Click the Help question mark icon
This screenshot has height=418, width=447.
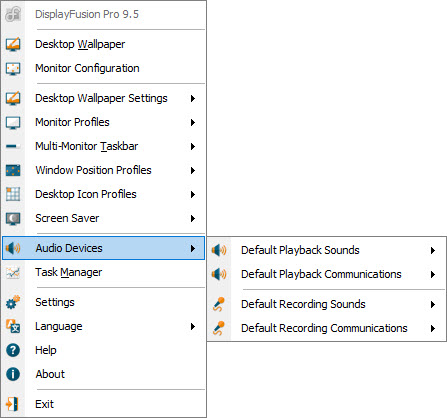click(13, 350)
